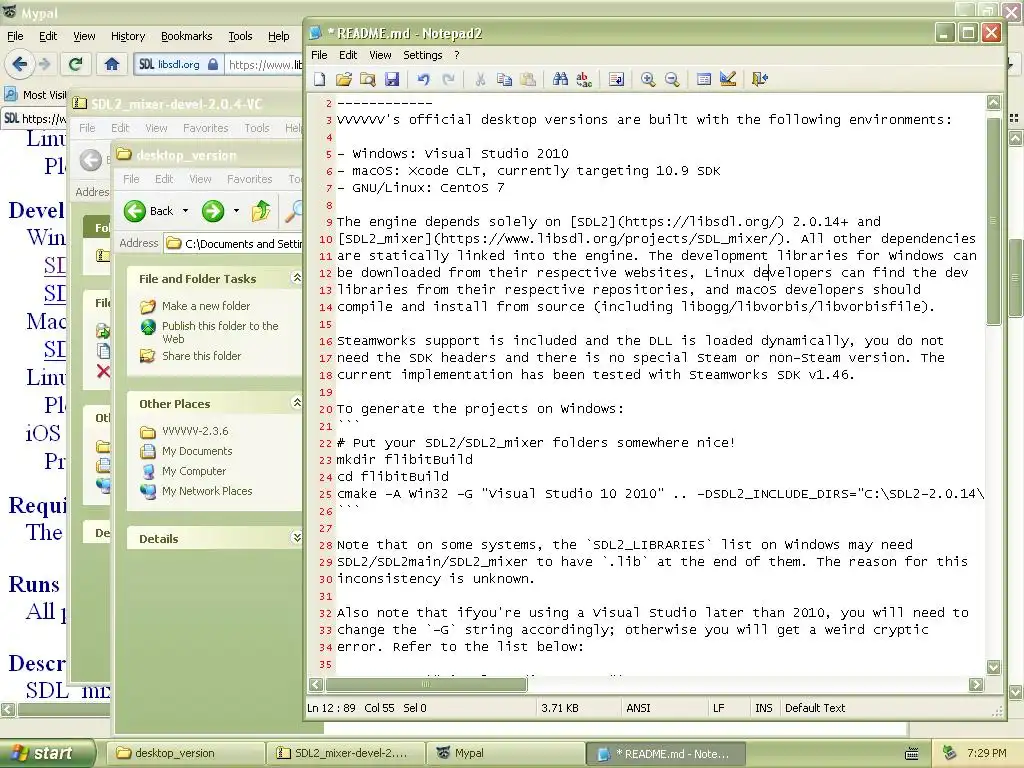The image size is (1024, 768).
Task: Click Notepad2 vertical scrollbar up arrow
Action: 993,102
